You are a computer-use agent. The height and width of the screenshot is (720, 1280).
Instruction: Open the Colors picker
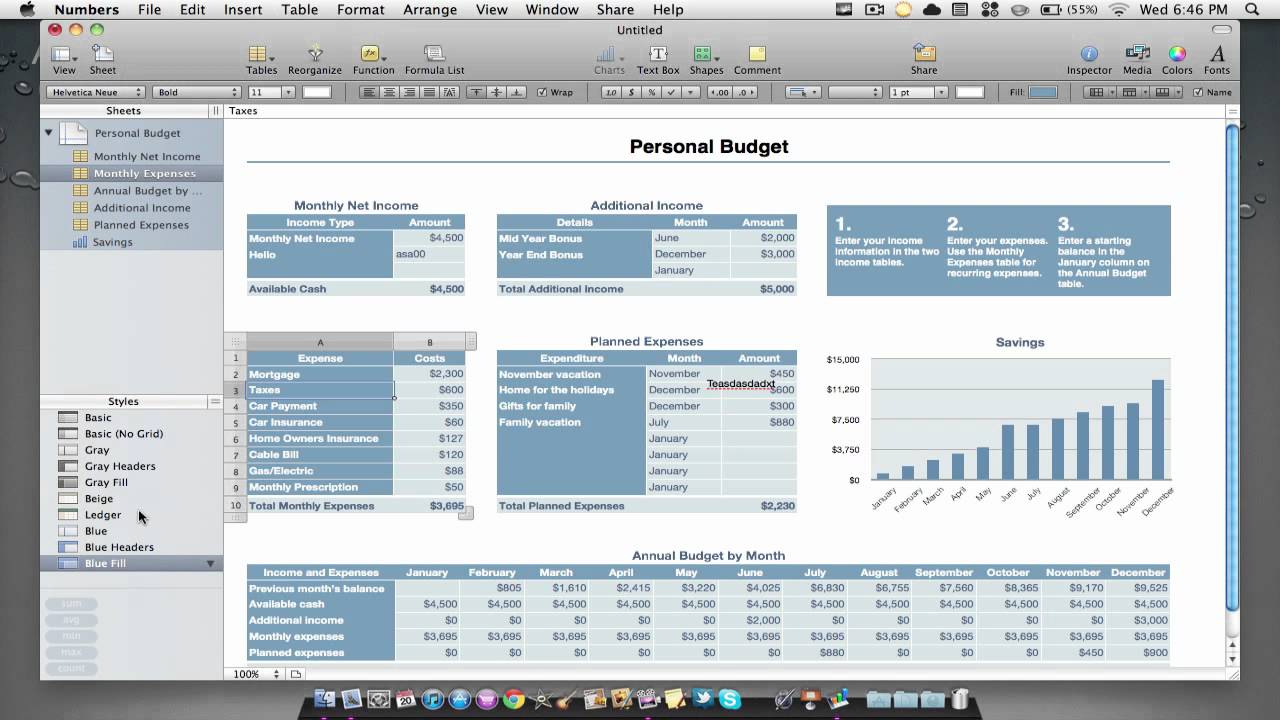(1177, 59)
